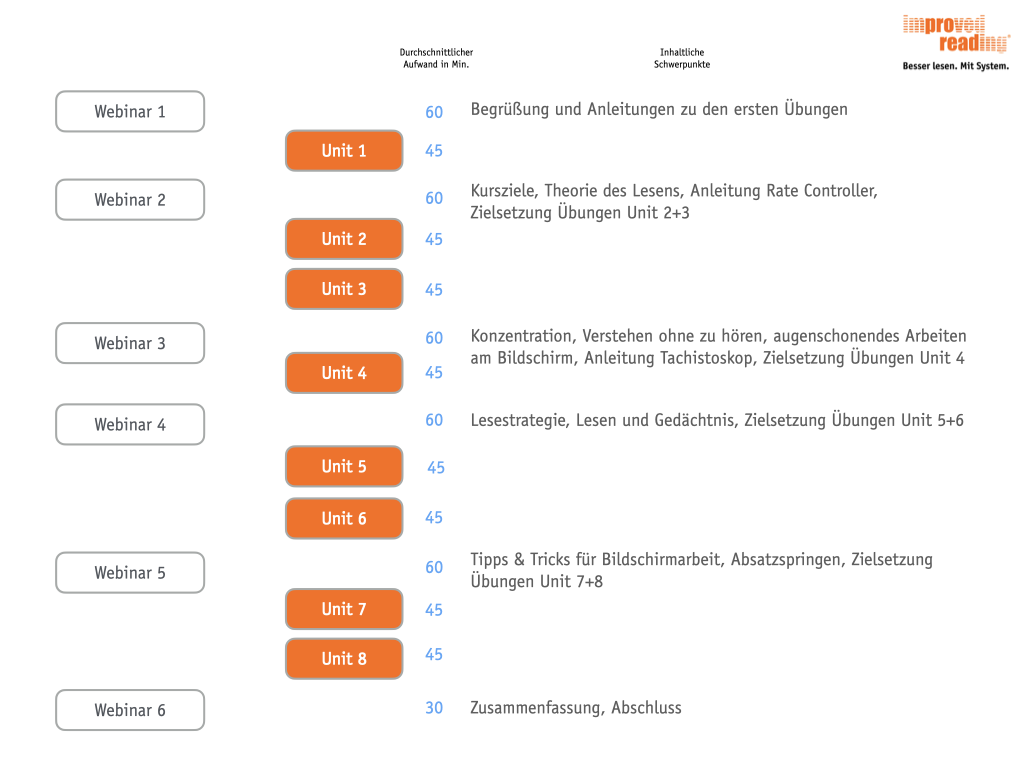
Task: Open the Webinar 1 button
Action: (x=130, y=112)
